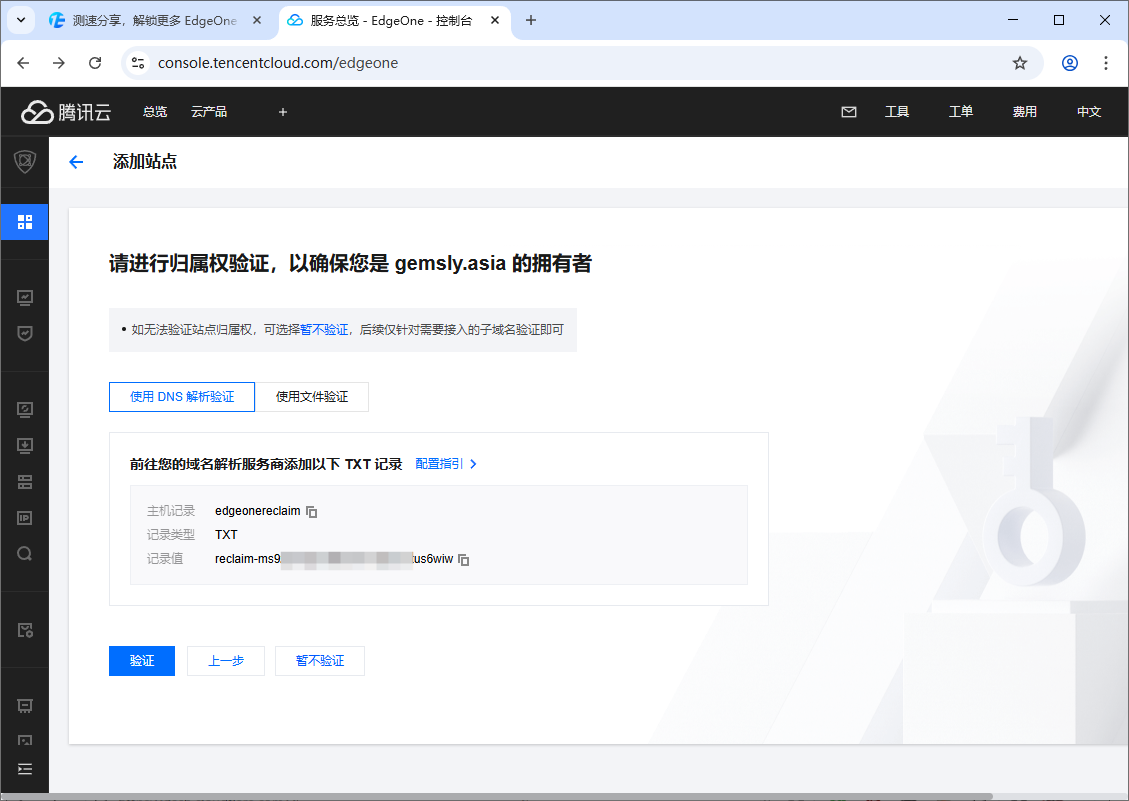The image size is (1129, 801).
Task: Open the 中文 language selector
Action: tap(1089, 112)
